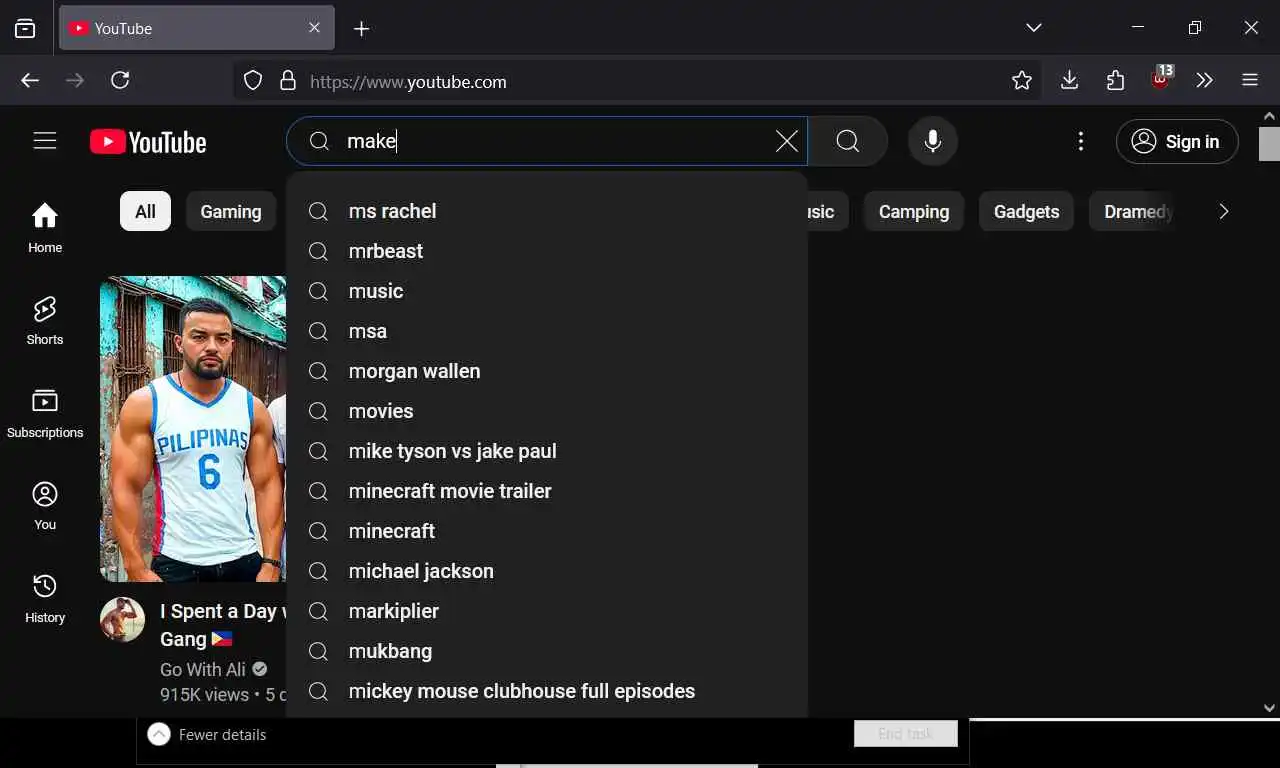Viewport: 1280px width, 768px height.
Task: Open Shorts in sidebar
Action: coord(45,321)
